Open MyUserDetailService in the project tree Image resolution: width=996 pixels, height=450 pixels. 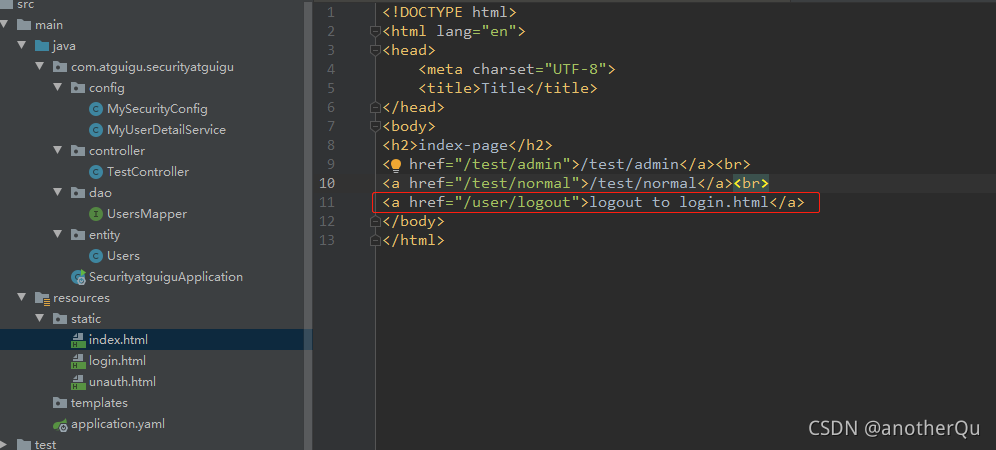point(166,130)
